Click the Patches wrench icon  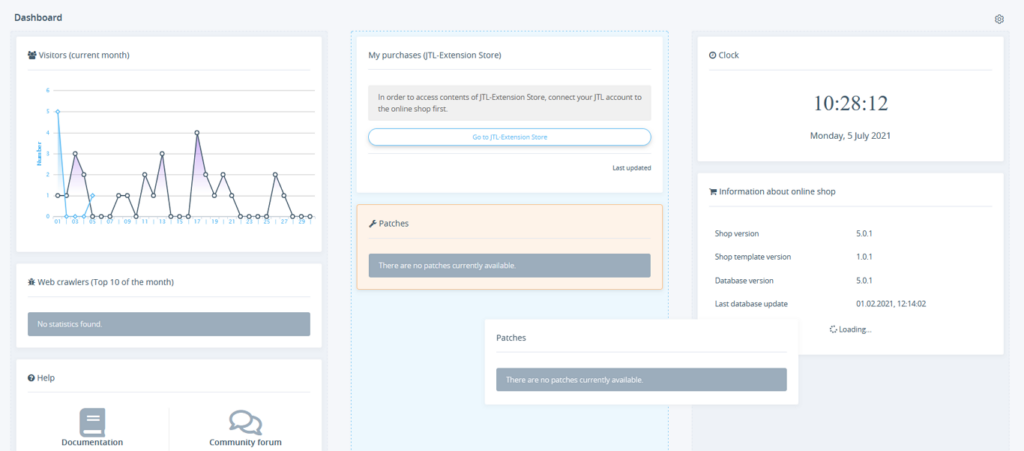tap(372, 223)
